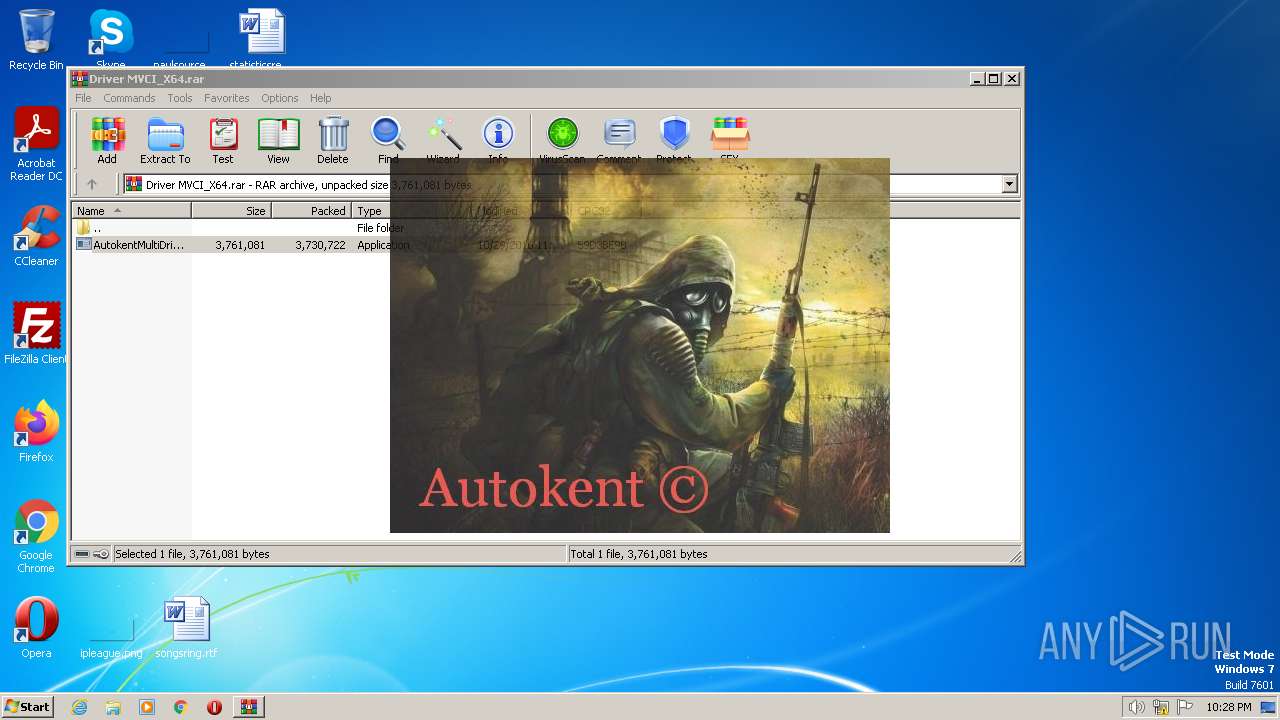Image resolution: width=1280 pixels, height=720 pixels.
Task: Switch to WinRAR taskbar button
Action: coord(248,707)
